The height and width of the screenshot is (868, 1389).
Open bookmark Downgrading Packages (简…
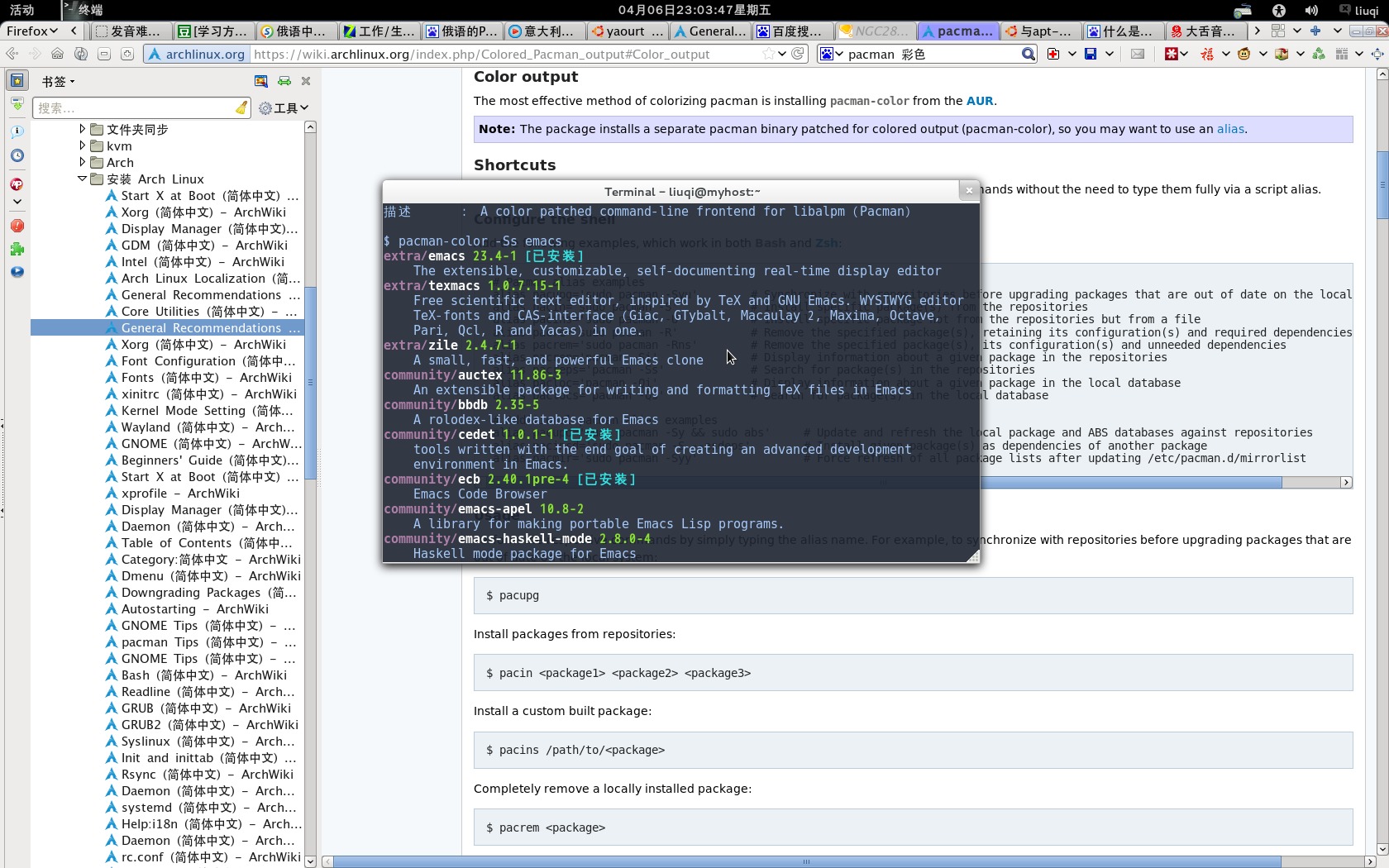click(x=201, y=592)
